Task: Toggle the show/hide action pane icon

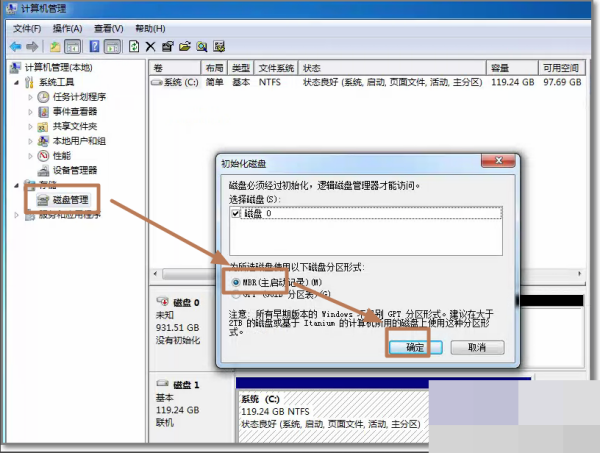Action: (112, 47)
